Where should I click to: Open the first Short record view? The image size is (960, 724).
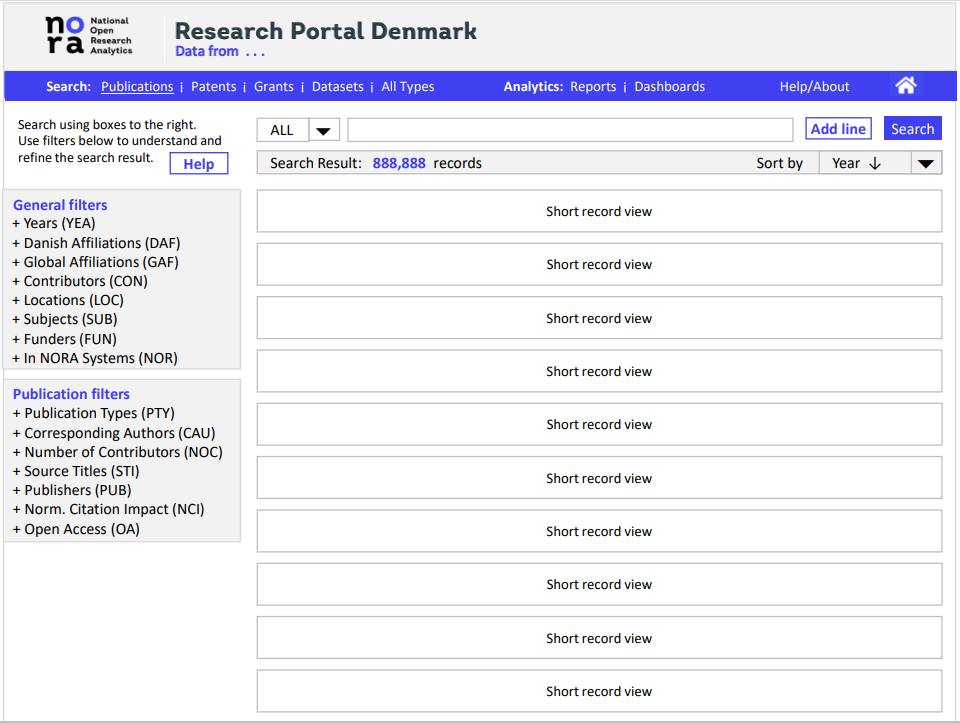click(599, 211)
